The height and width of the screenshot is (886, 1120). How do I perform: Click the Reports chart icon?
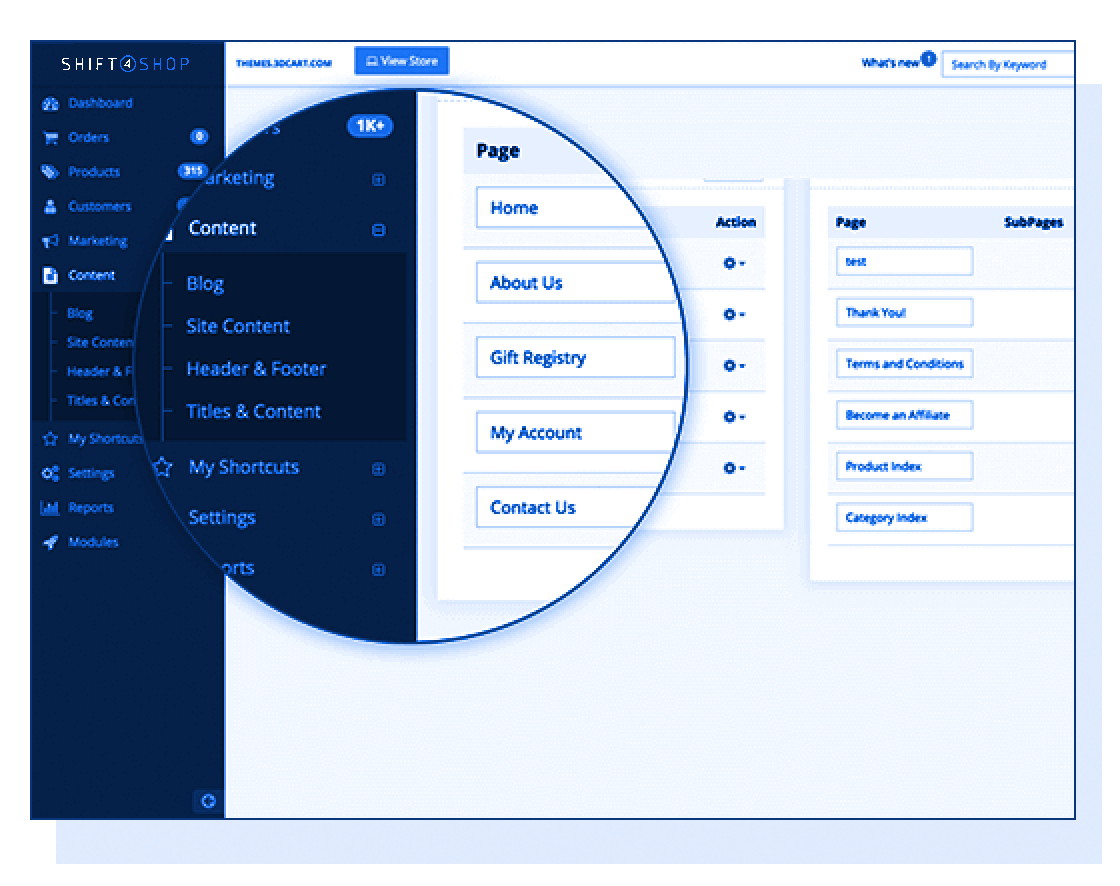50,508
